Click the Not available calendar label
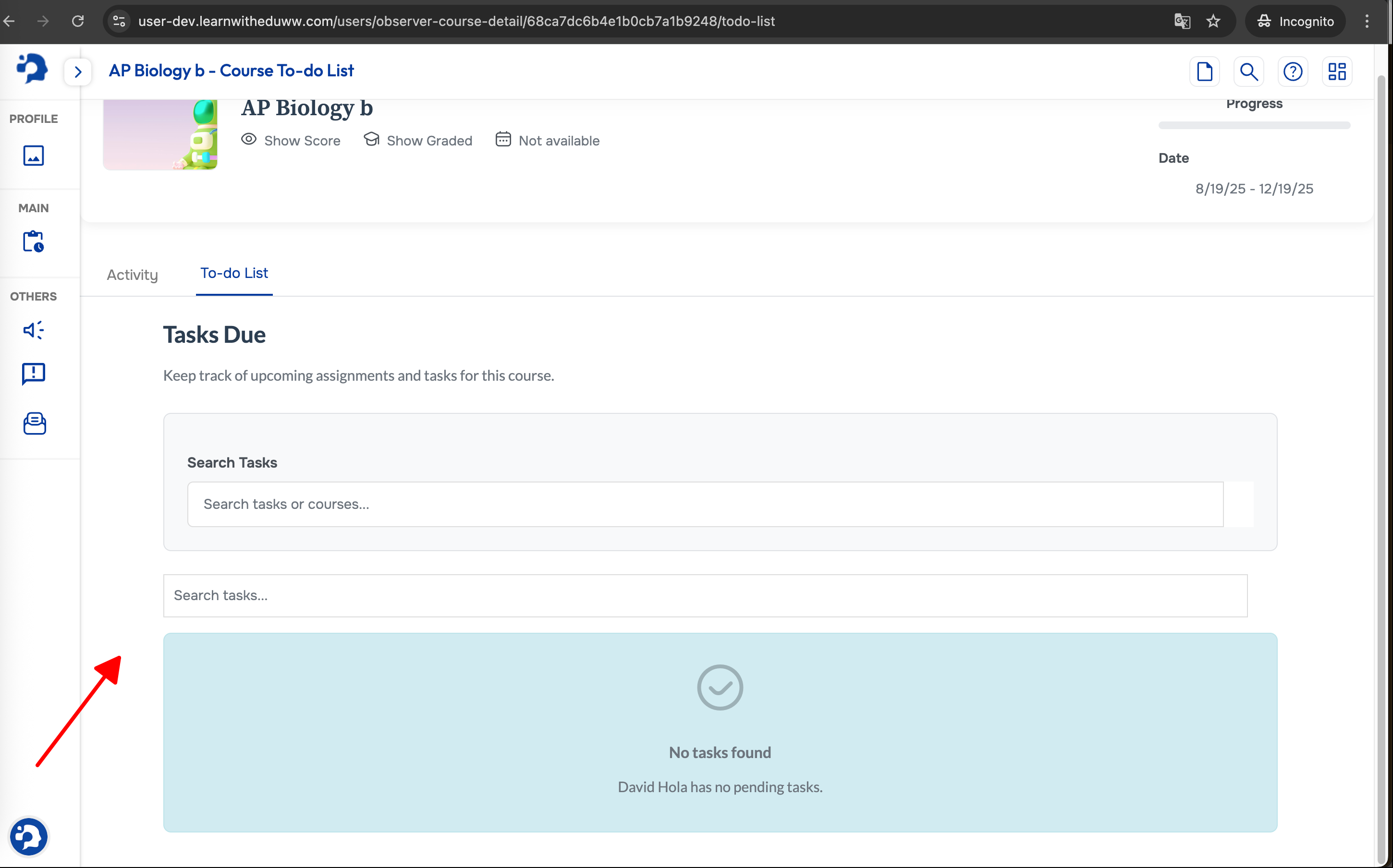Viewport: 1393px width, 868px height. coord(547,141)
